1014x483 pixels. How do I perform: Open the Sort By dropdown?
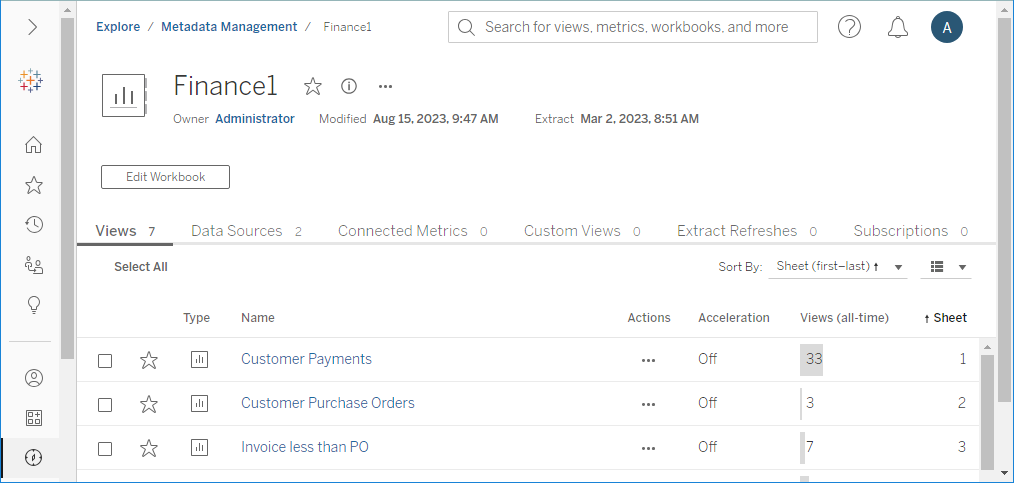[838, 267]
